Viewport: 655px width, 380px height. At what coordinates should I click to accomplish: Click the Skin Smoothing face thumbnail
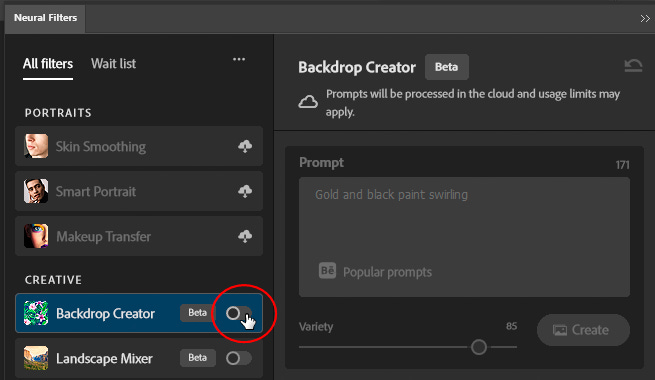tap(36, 146)
